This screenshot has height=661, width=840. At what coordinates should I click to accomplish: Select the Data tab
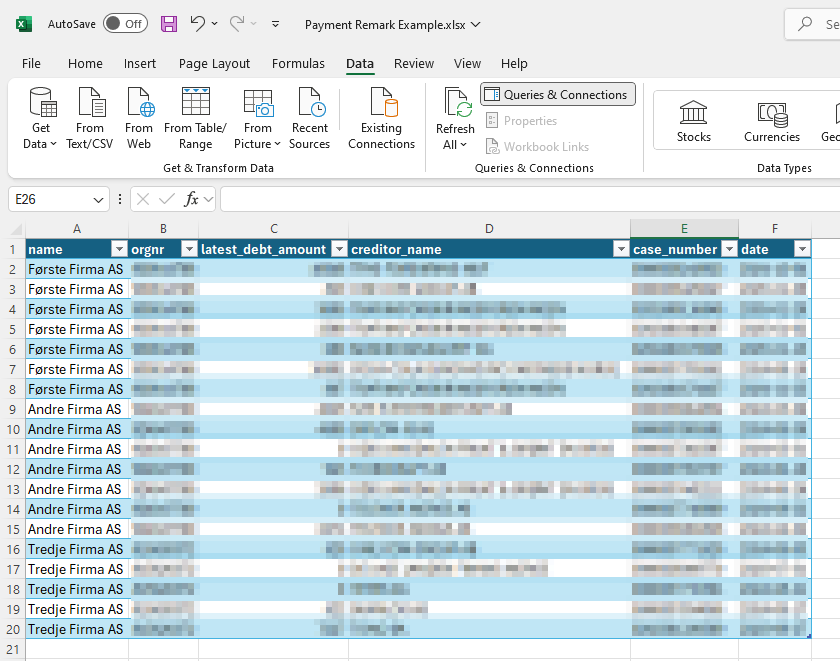pyautogui.click(x=360, y=63)
